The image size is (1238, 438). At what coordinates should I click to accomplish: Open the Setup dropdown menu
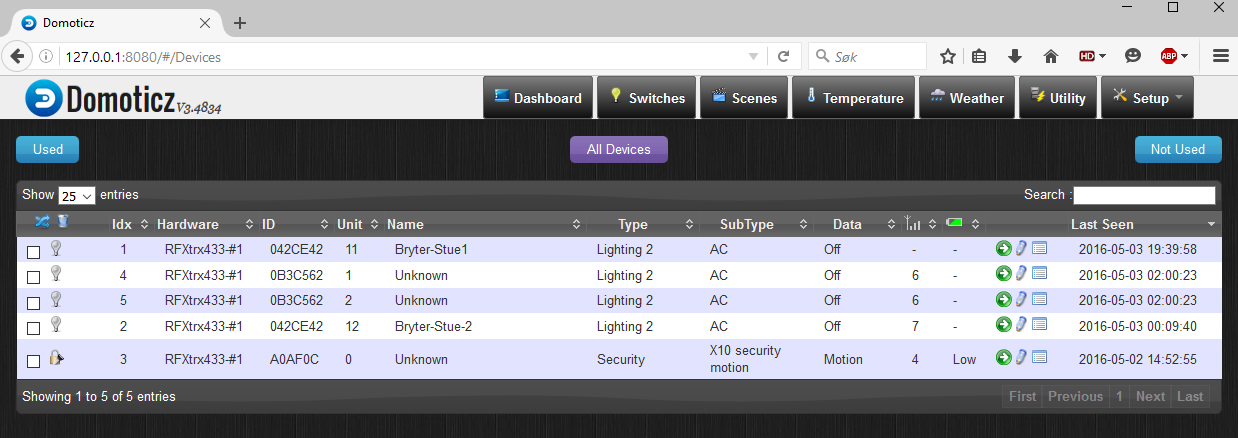[x=1147, y=98]
